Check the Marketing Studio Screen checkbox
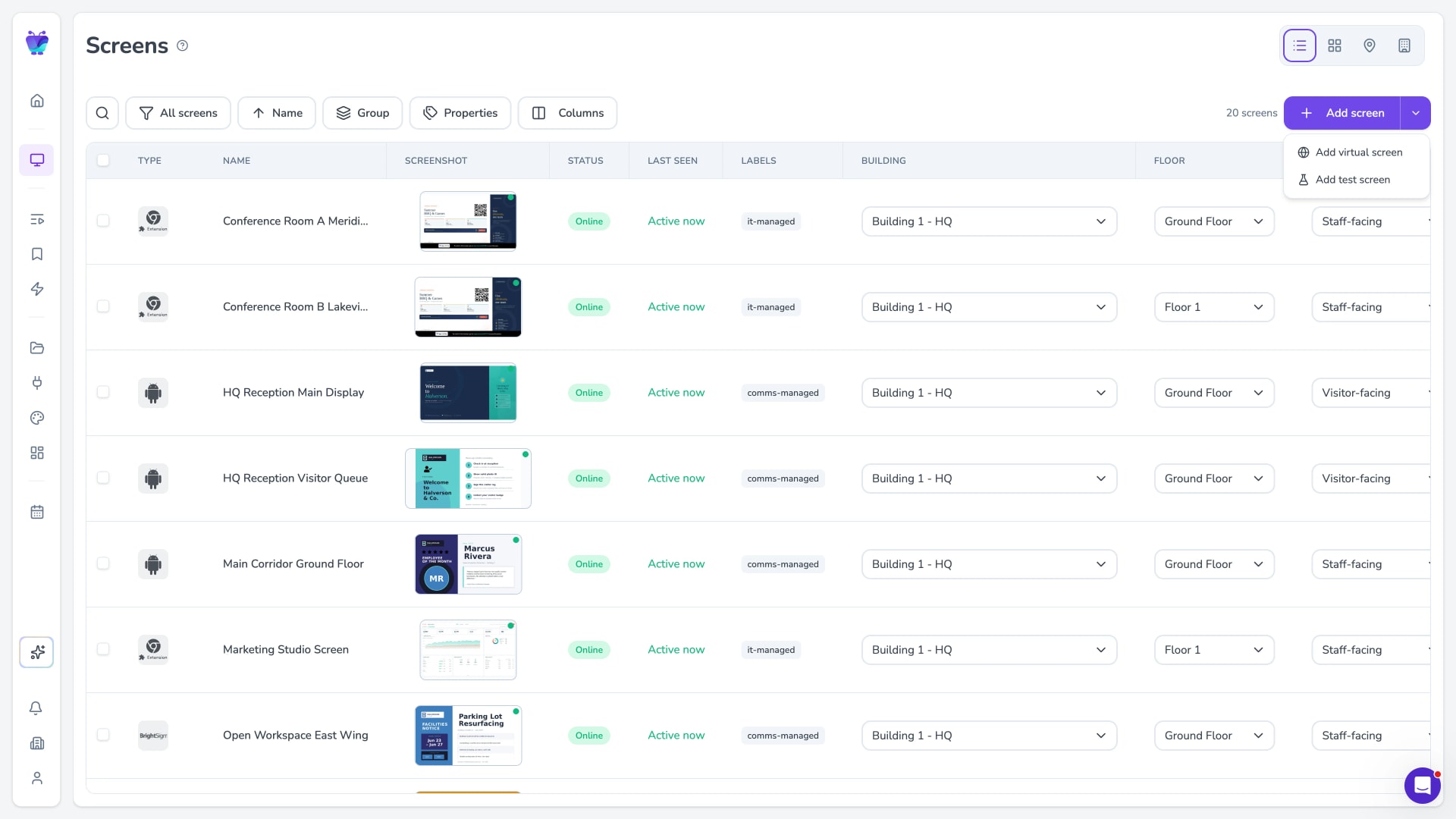1456x819 pixels. [x=103, y=649]
